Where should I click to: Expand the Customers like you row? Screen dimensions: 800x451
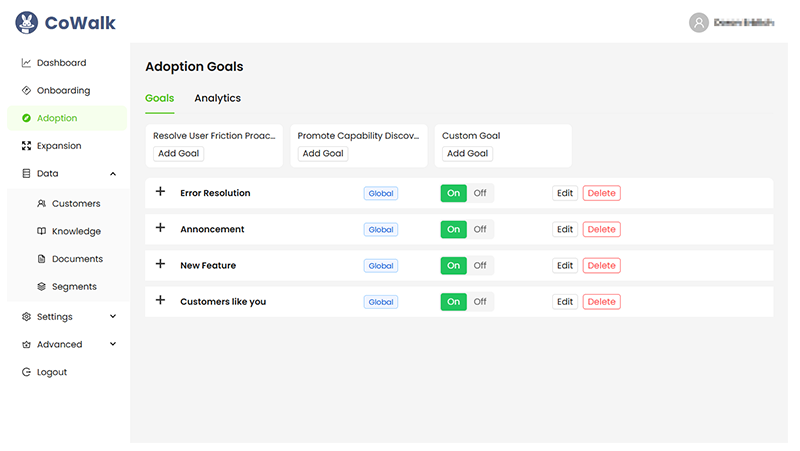pos(160,300)
